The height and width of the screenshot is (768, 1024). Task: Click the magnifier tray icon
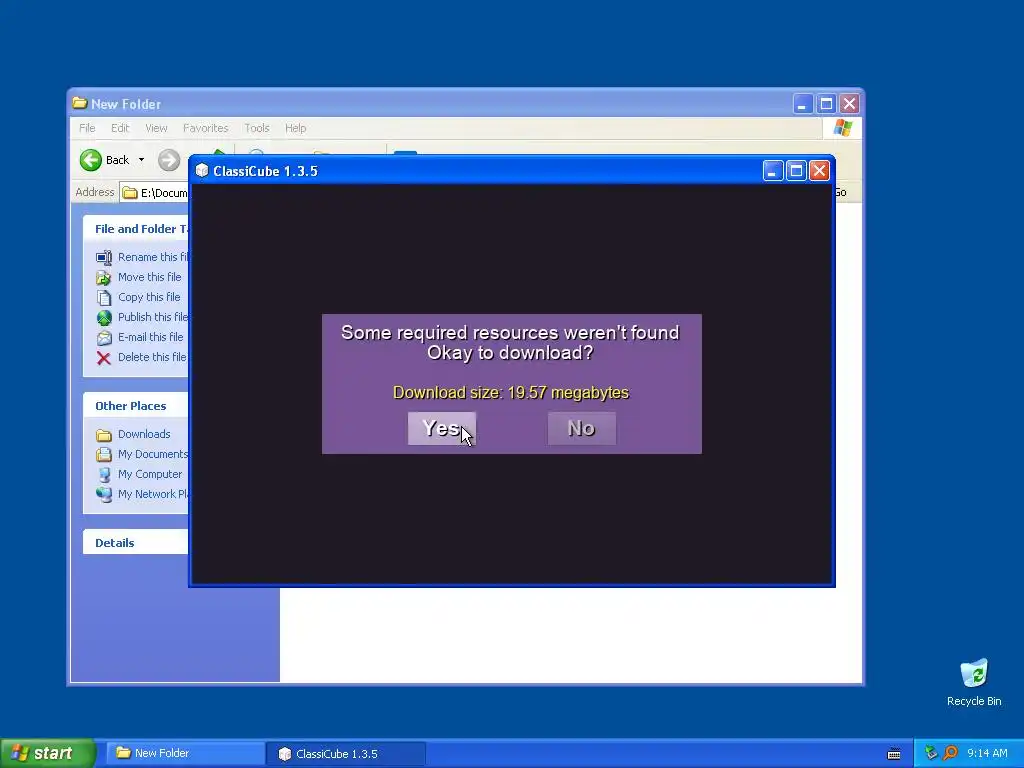click(950, 754)
